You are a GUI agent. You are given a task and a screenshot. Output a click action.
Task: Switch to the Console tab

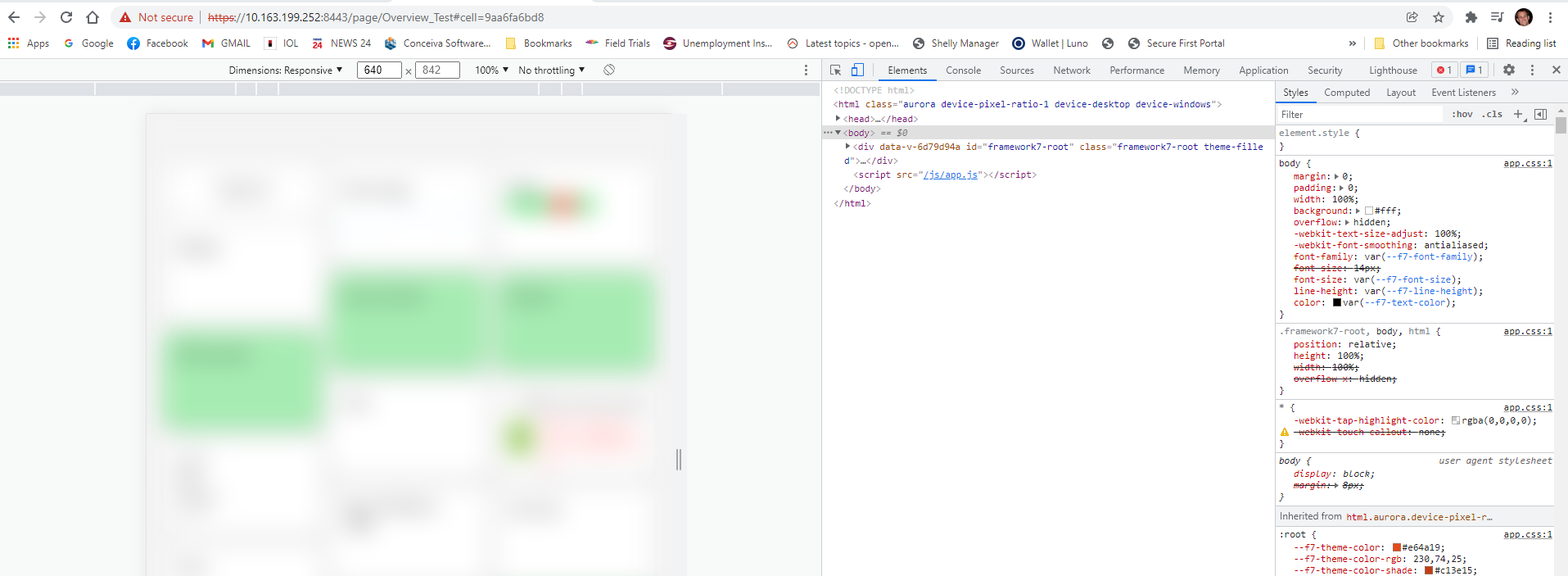(x=963, y=70)
